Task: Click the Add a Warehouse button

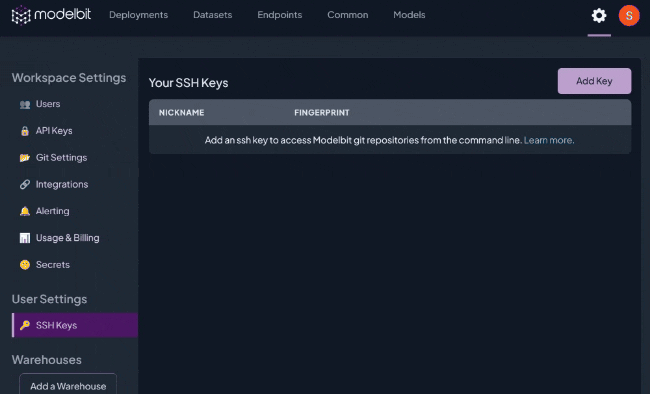Action: [68, 384]
